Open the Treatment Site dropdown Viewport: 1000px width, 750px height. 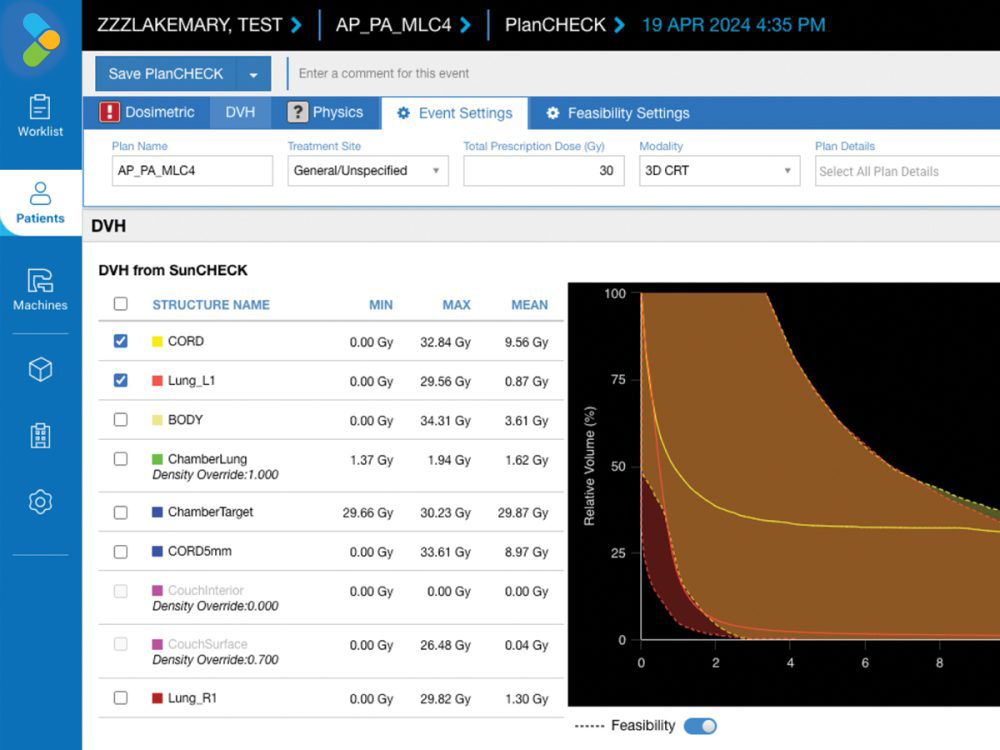tap(368, 171)
